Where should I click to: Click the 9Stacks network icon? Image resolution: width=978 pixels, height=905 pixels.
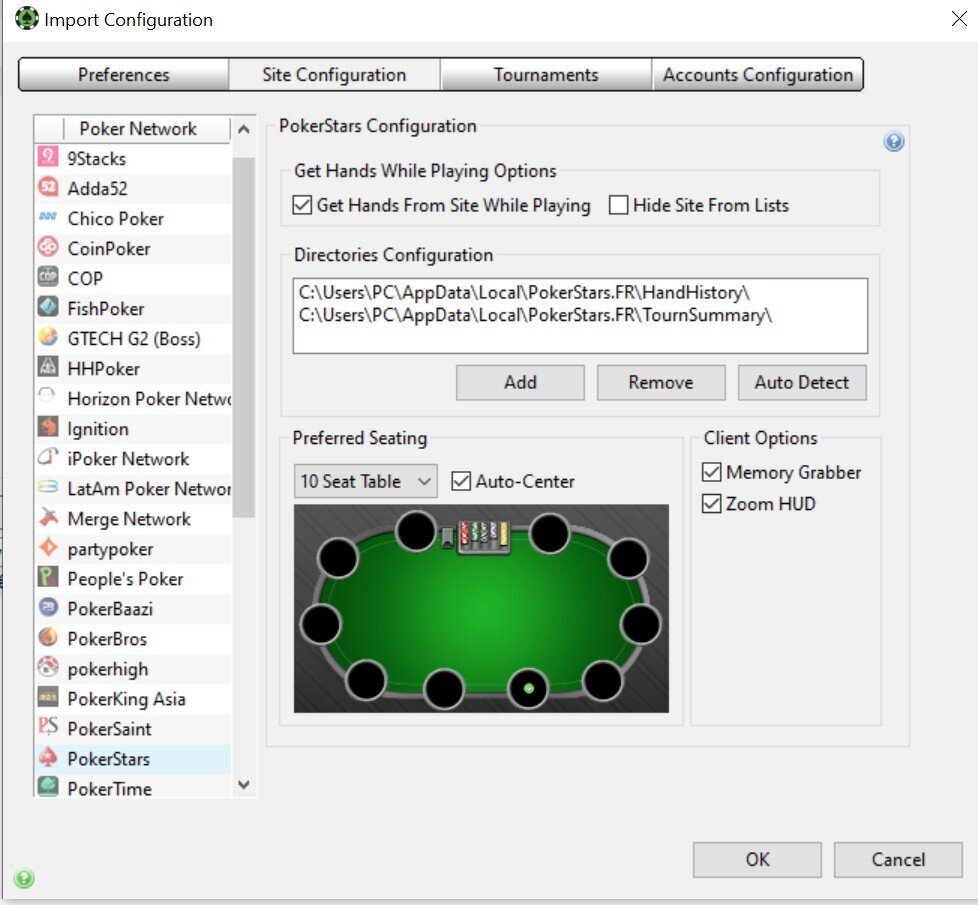pyautogui.click(x=48, y=157)
